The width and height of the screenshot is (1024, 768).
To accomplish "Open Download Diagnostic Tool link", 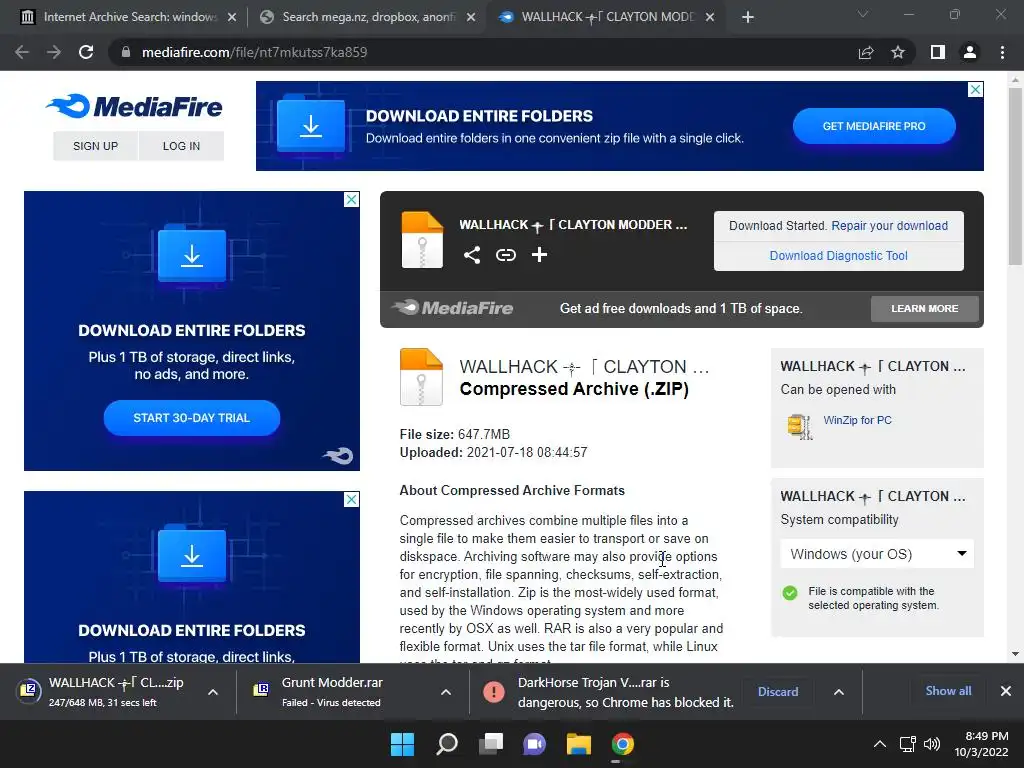I will click(x=839, y=255).
